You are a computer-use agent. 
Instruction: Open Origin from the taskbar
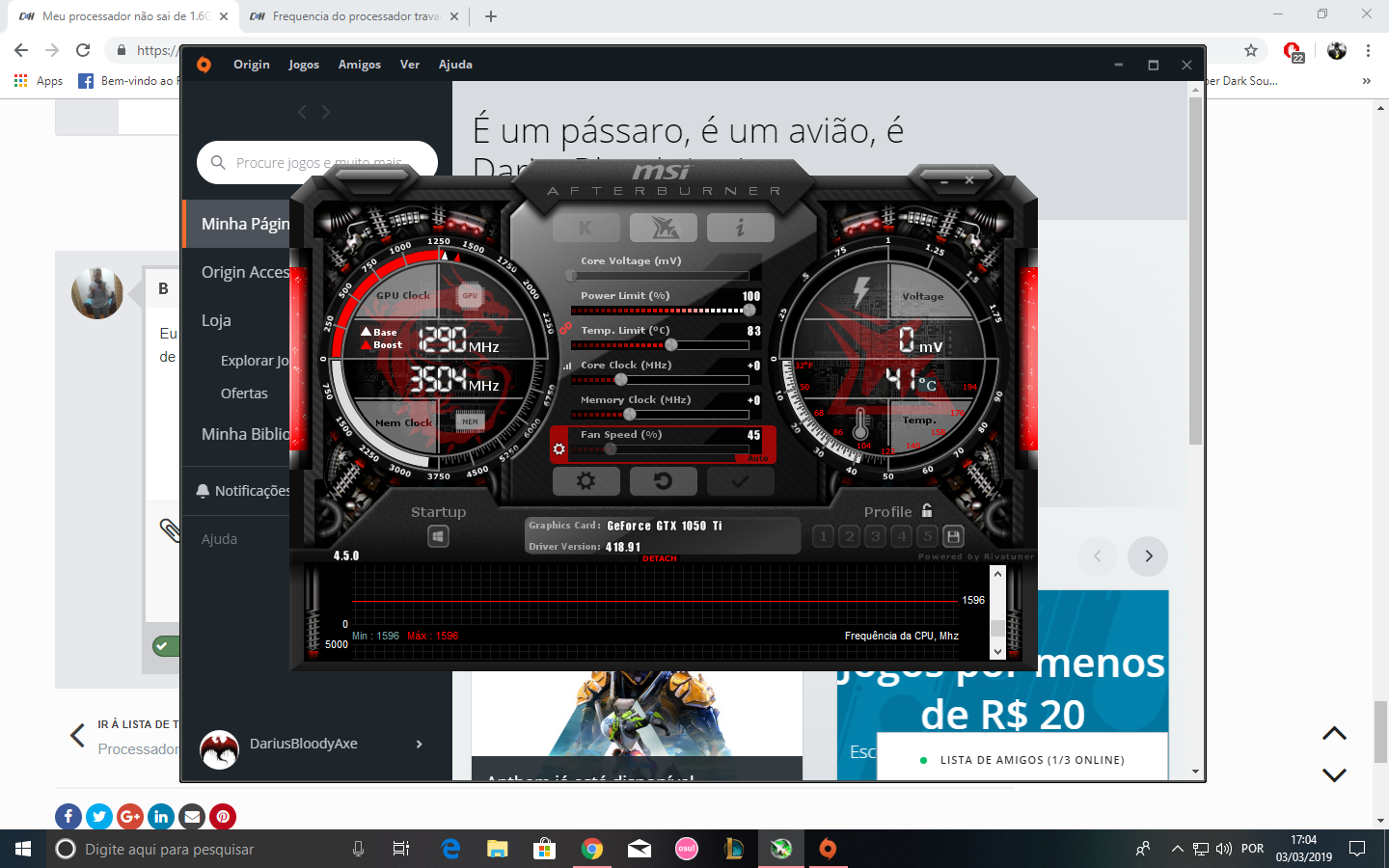point(828,849)
